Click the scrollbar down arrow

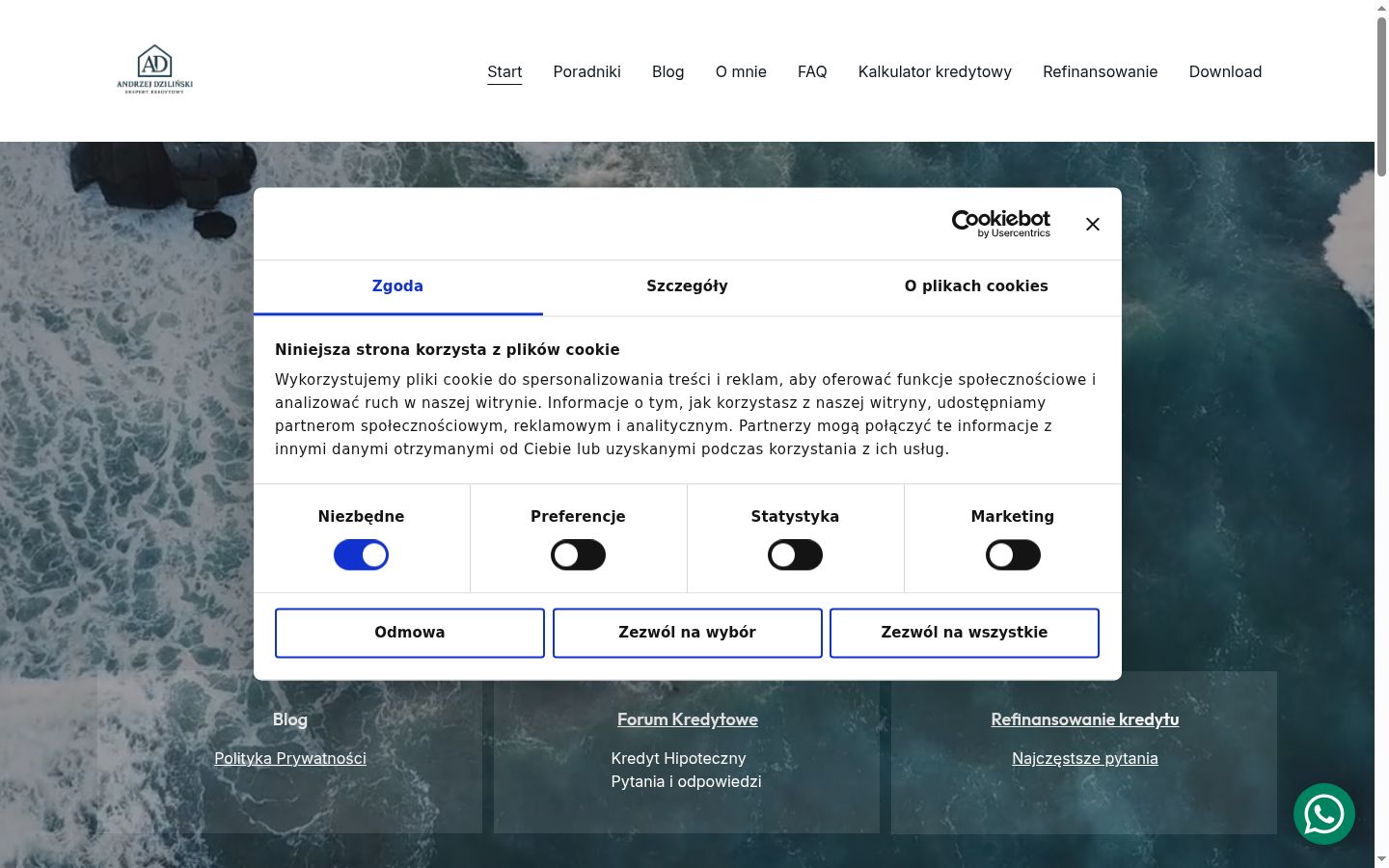click(1381, 859)
